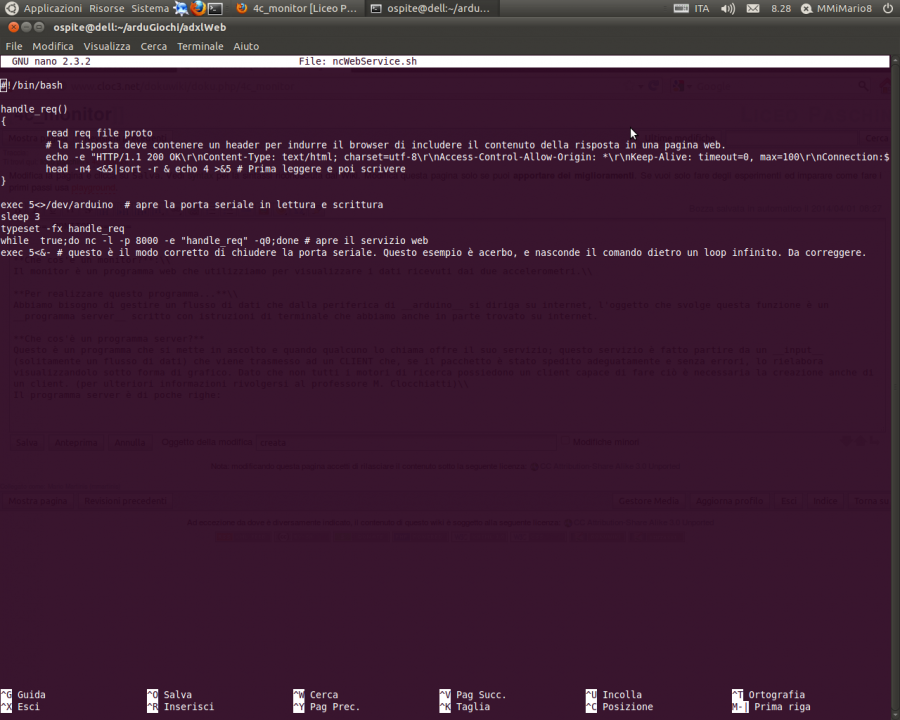Open the Ubuntu logo main menu icon
This screenshot has width=900, height=720.
(x=11, y=8)
